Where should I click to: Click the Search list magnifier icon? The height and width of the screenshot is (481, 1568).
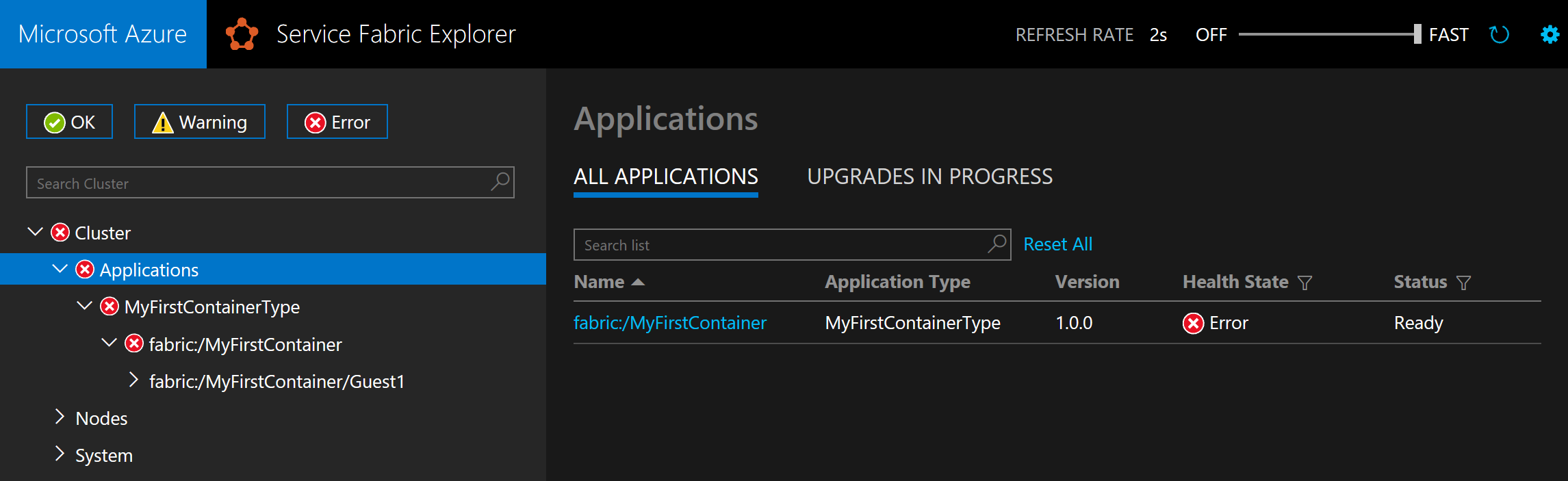coord(997,244)
